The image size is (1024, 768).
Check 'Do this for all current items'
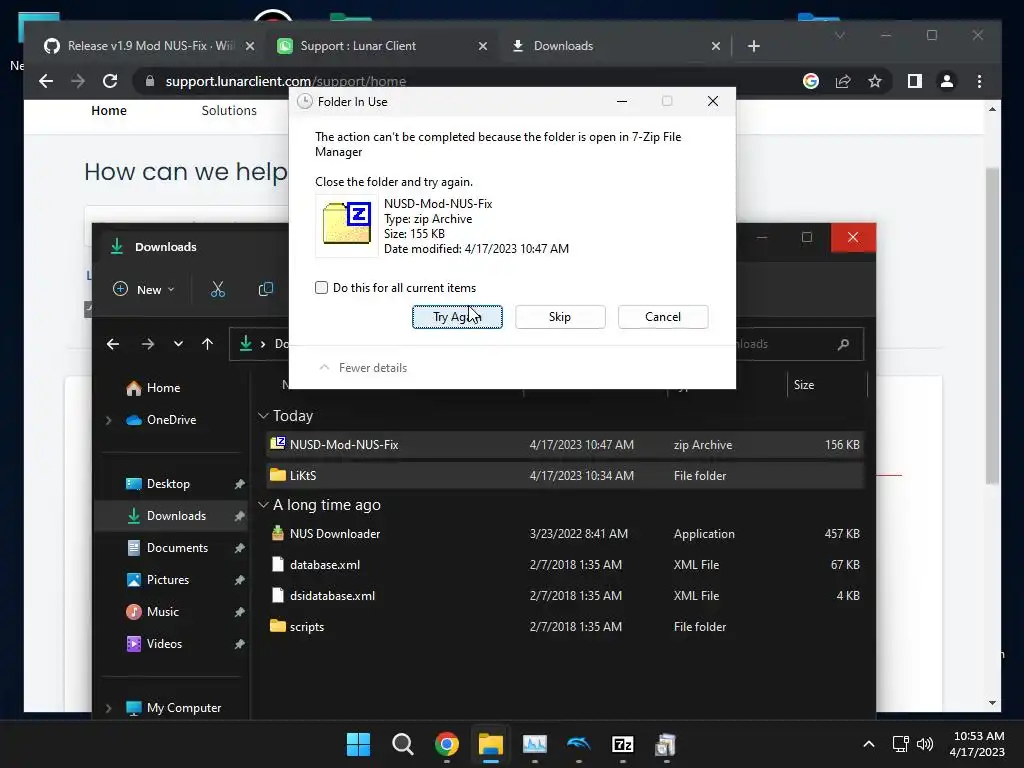tap(321, 288)
